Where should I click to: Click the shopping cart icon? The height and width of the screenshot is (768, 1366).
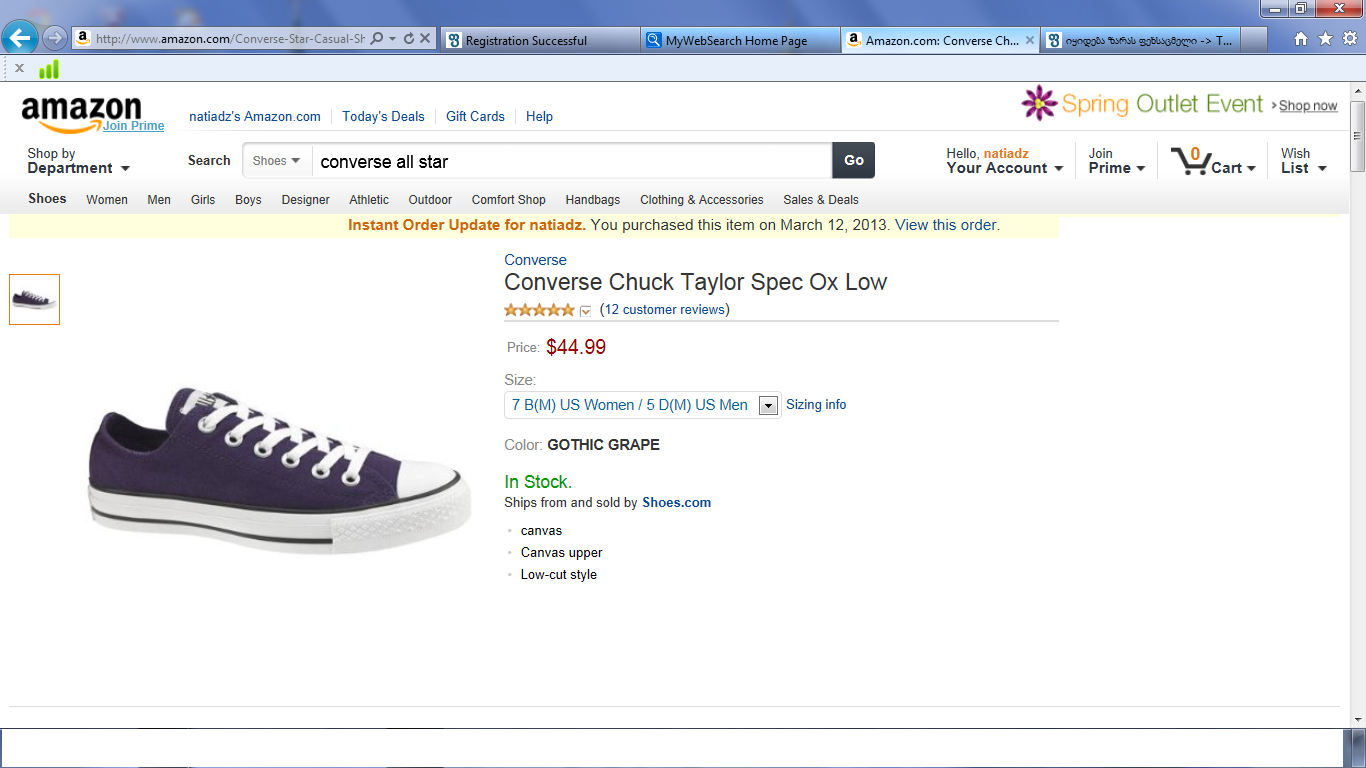click(1190, 160)
